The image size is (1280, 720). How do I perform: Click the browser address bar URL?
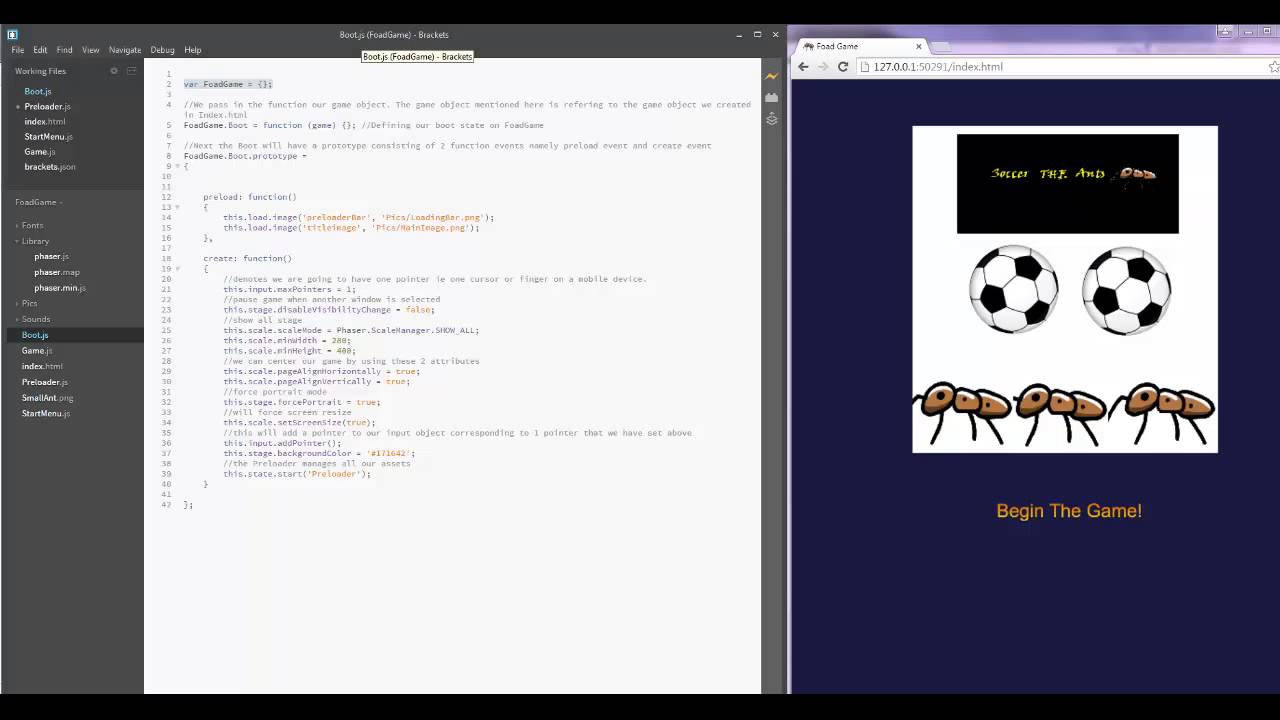pos(938,67)
